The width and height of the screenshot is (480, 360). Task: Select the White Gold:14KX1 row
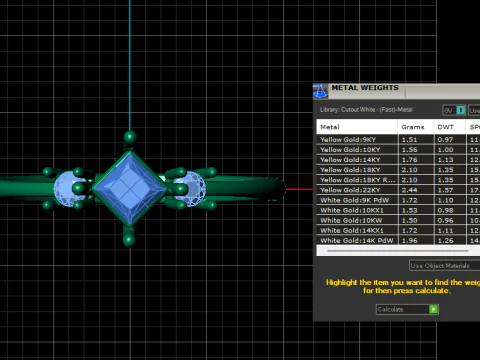[x=398, y=230]
